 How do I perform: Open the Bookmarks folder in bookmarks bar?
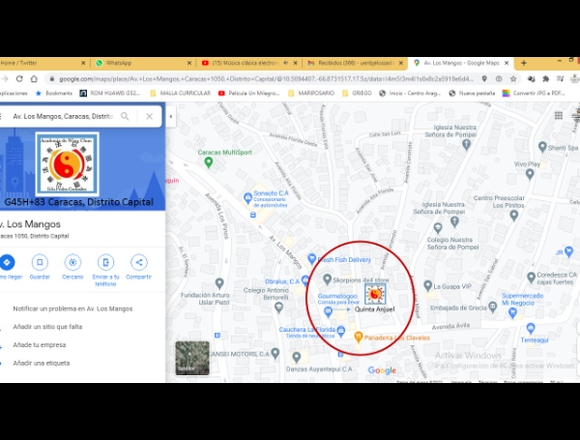tap(54, 93)
